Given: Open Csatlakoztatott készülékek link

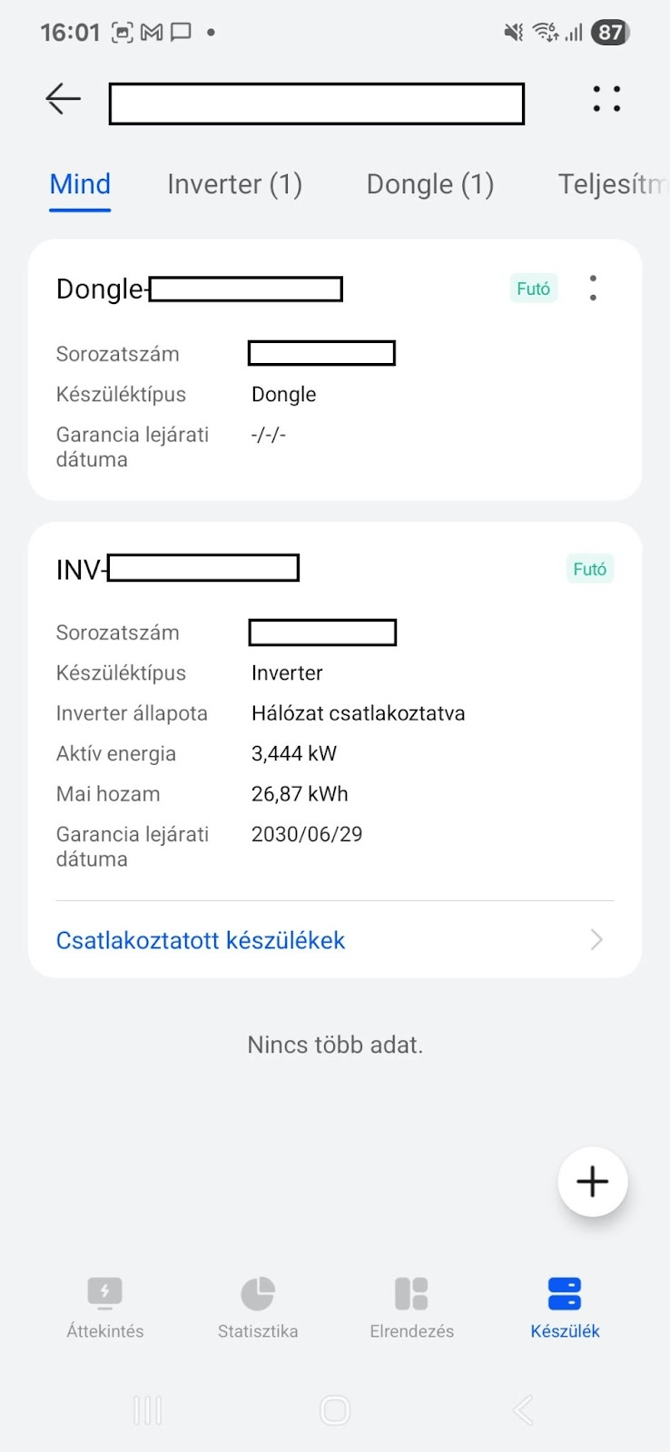Looking at the screenshot, I should click(200, 940).
